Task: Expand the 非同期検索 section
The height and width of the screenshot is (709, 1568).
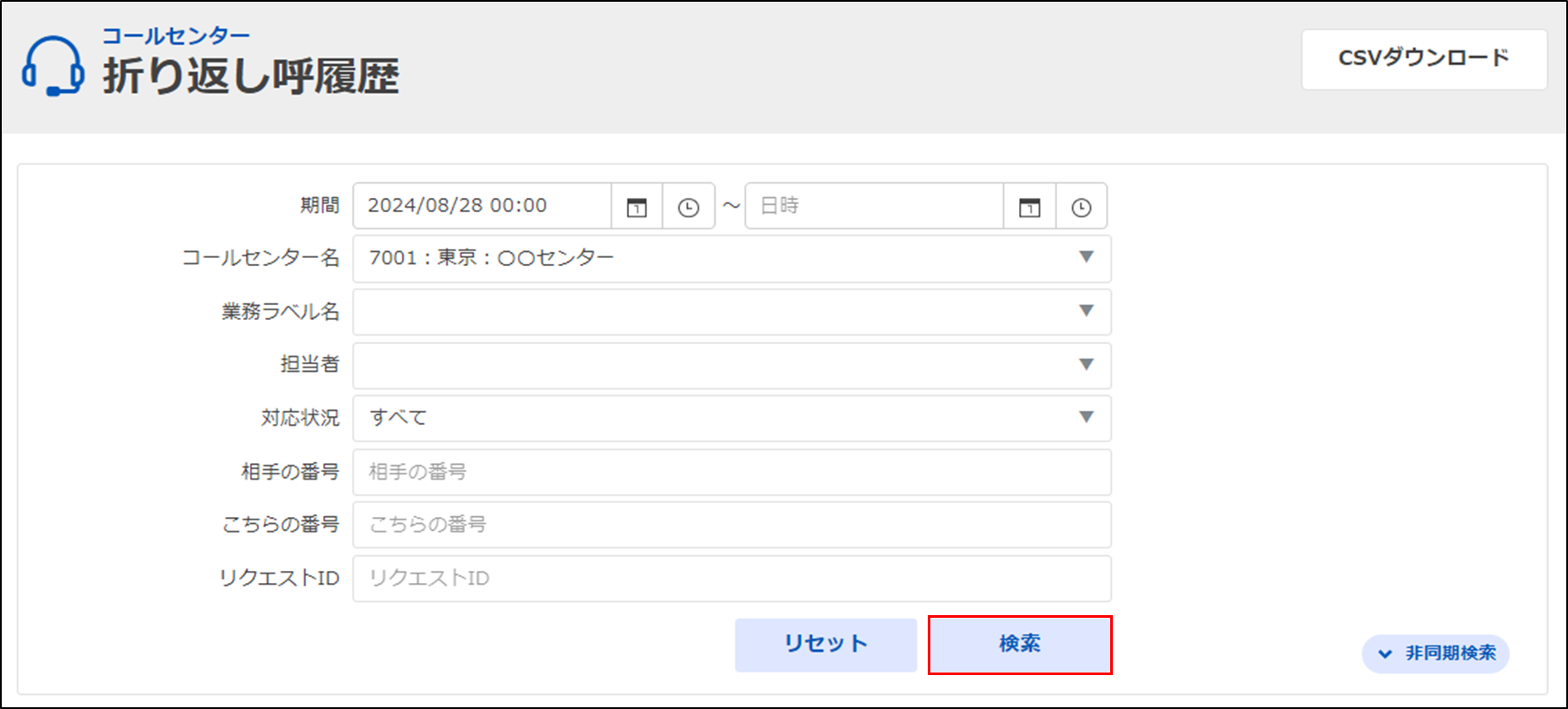Action: coord(1435,653)
